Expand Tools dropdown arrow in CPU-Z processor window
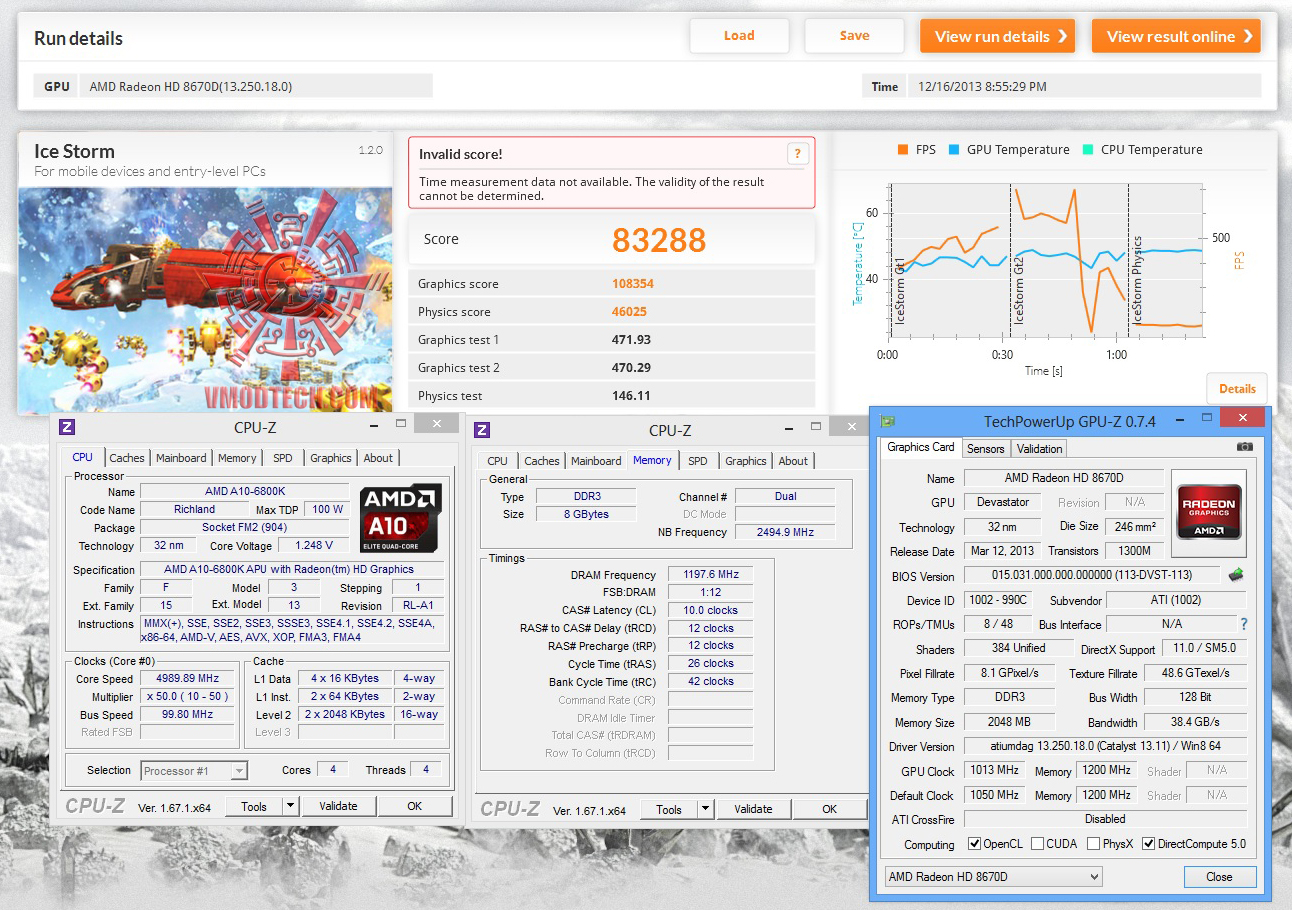This screenshot has height=910, width=1292. click(290, 806)
